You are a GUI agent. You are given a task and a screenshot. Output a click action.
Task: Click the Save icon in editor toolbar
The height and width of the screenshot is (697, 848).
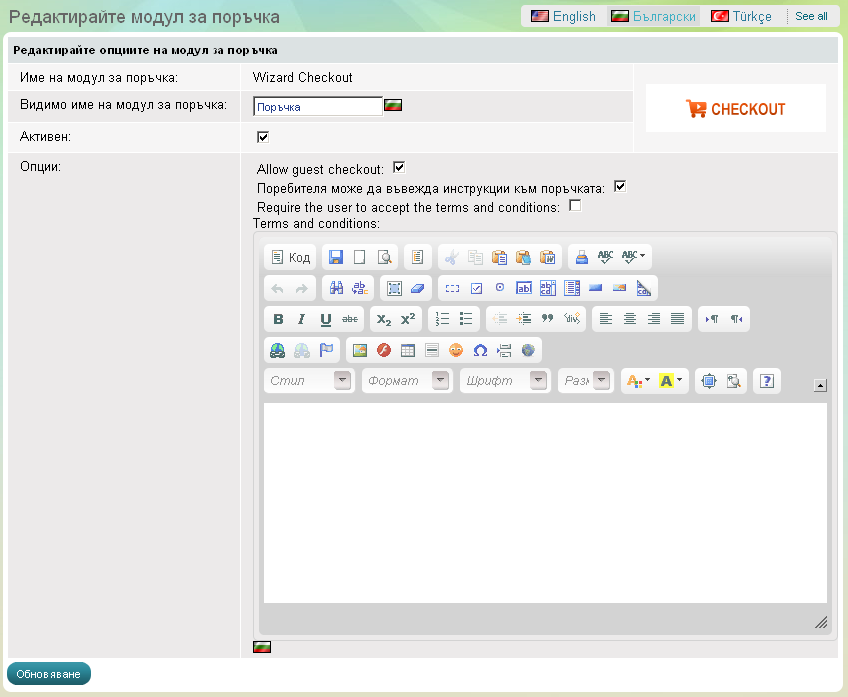click(336, 257)
